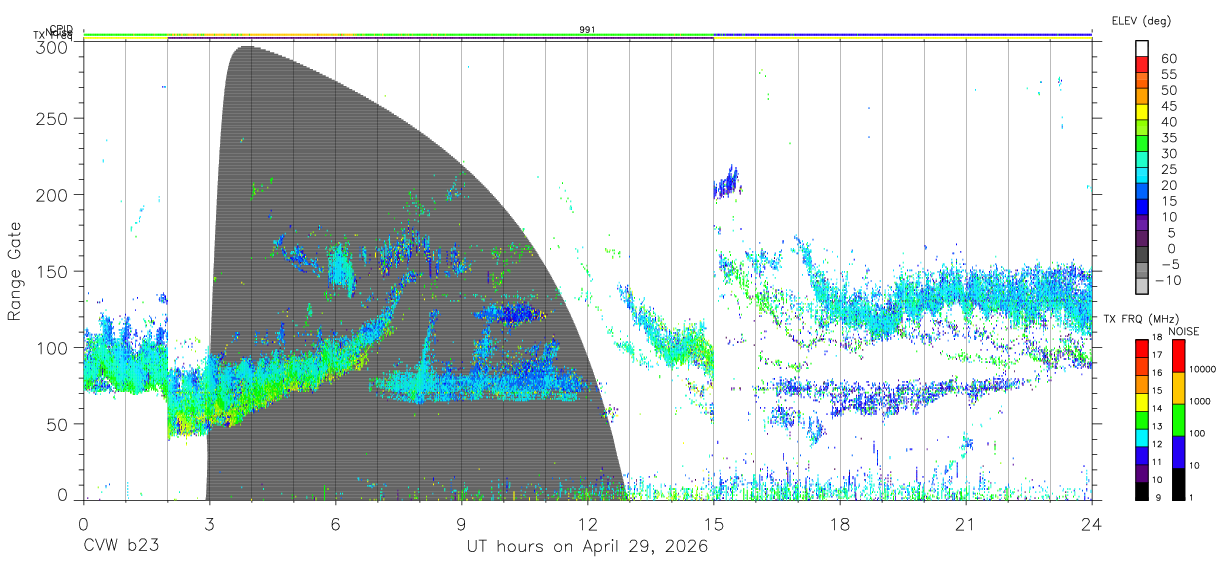1228x567 pixels.
Task: Click TX FRQ legend value 16
Action: [x=1158, y=373]
